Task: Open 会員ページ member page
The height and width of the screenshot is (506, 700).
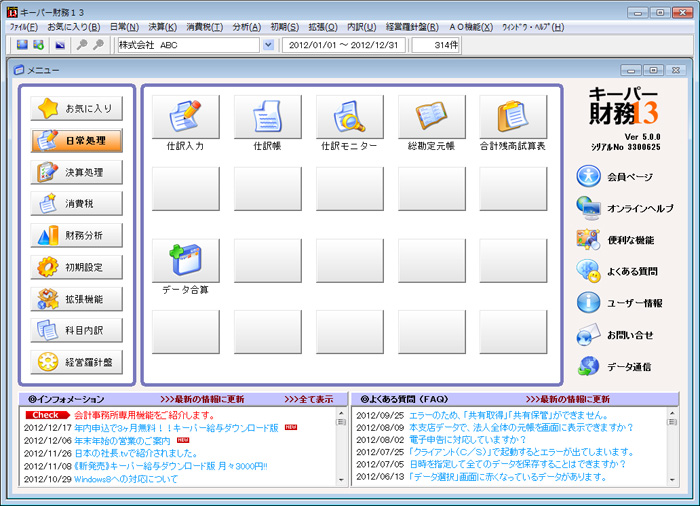Action: [x=615, y=176]
